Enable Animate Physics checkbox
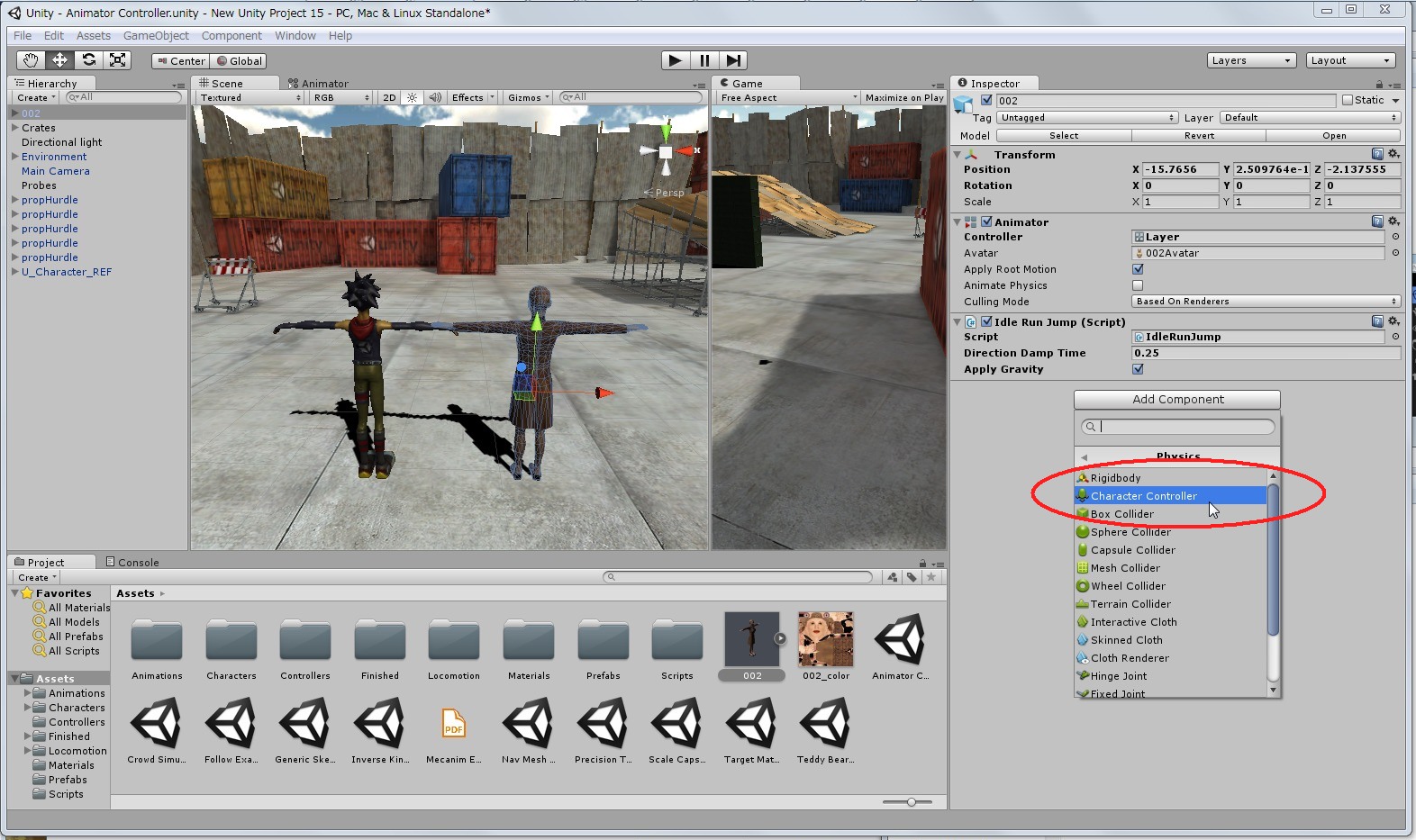Viewport: 1416px width, 840px height. point(1138,285)
